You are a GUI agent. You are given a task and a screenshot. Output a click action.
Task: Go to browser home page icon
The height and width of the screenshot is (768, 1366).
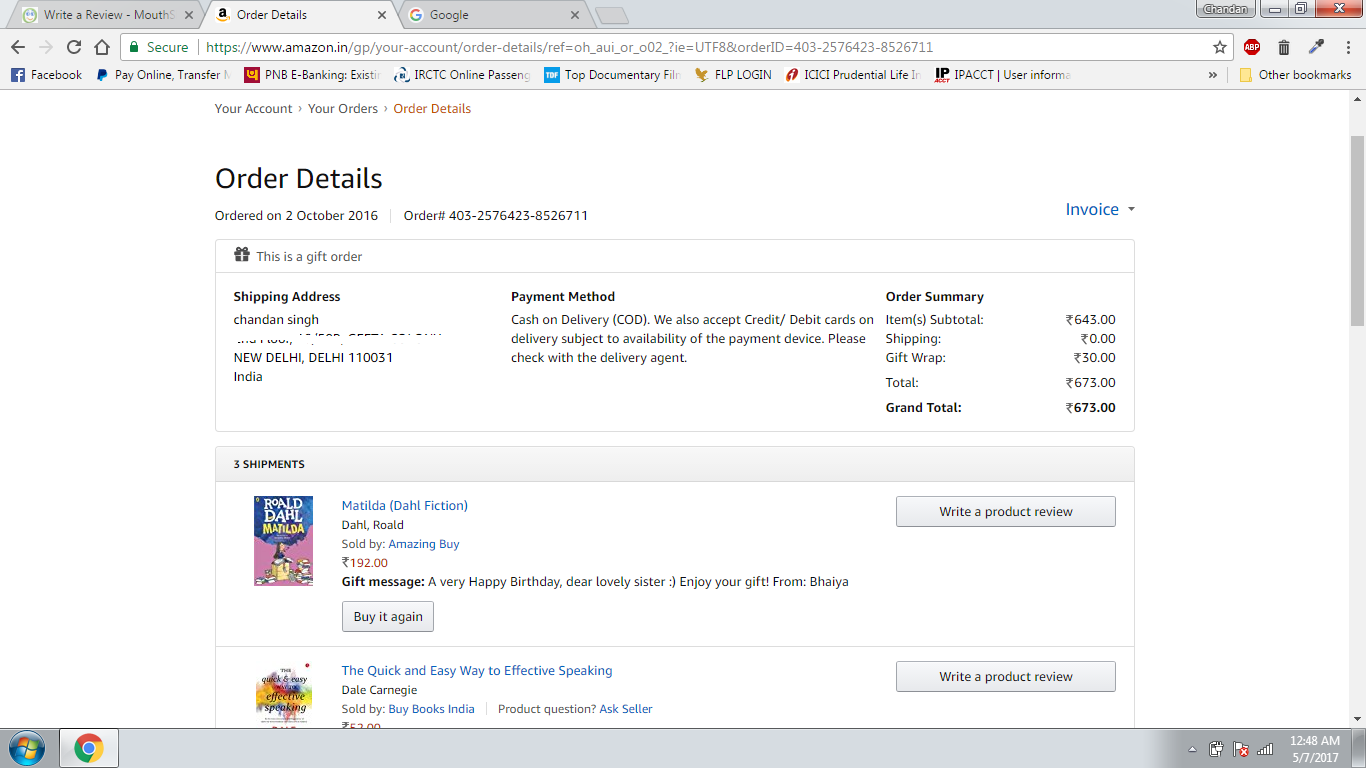click(x=102, y=47)
